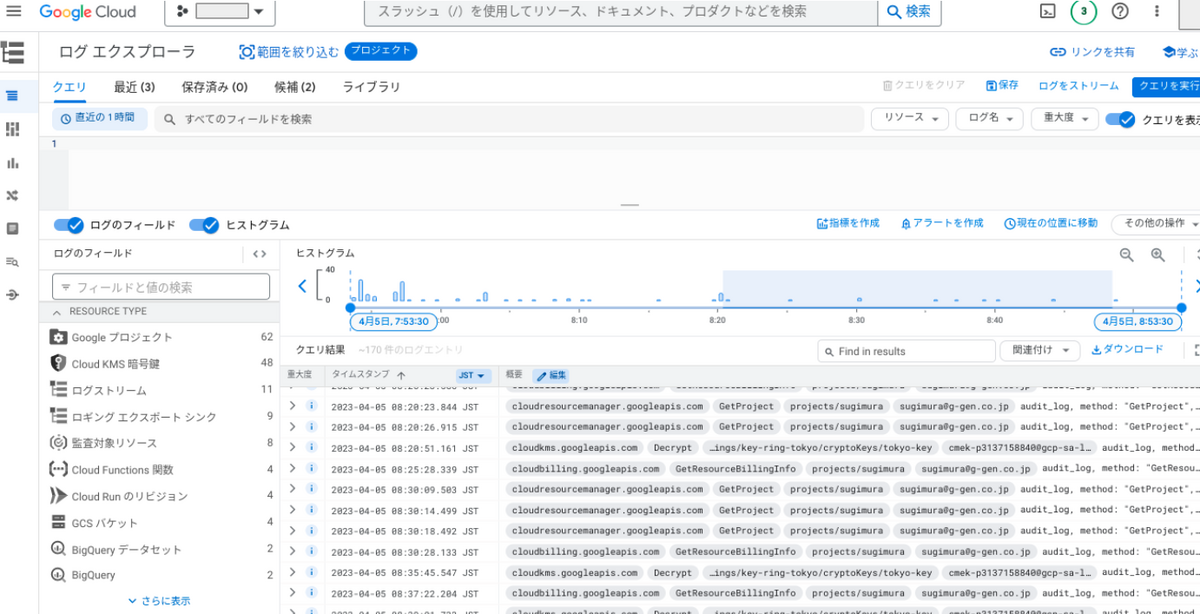Open the dashboard icon in left sidebar
1200x614 pixels.
(x=12, y=129)
